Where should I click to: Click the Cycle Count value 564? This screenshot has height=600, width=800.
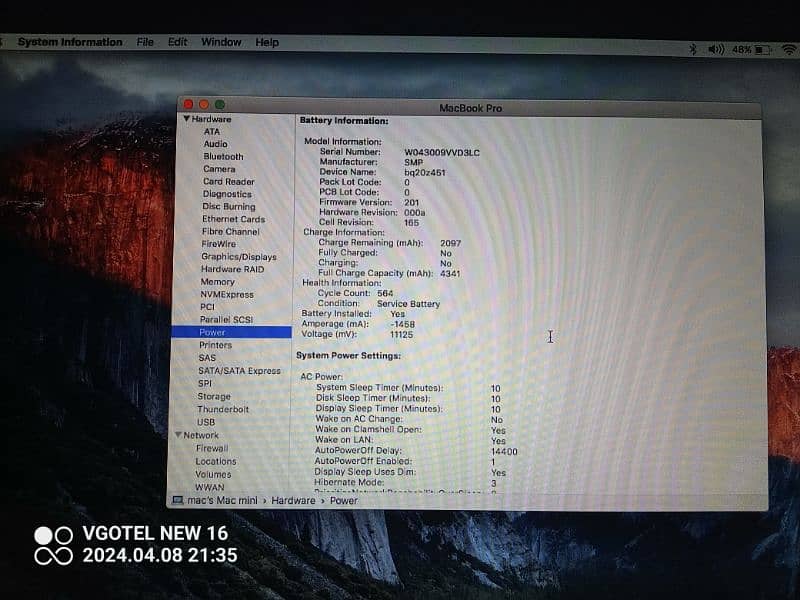(385, 293)
